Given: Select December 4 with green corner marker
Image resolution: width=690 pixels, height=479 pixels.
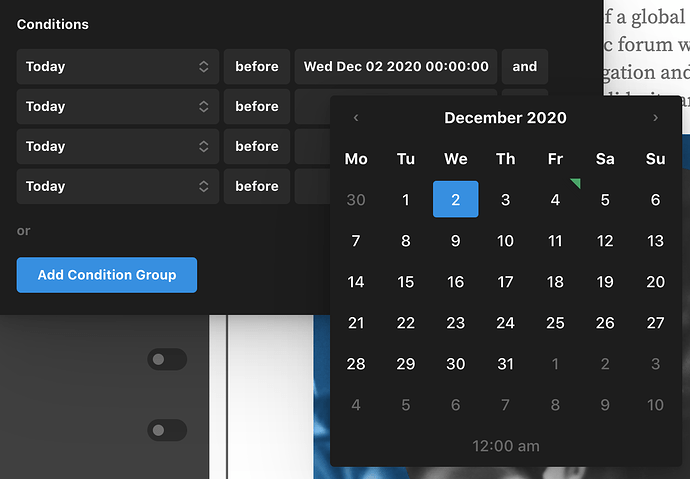Looking at the screenshot, I should point(555,200).
